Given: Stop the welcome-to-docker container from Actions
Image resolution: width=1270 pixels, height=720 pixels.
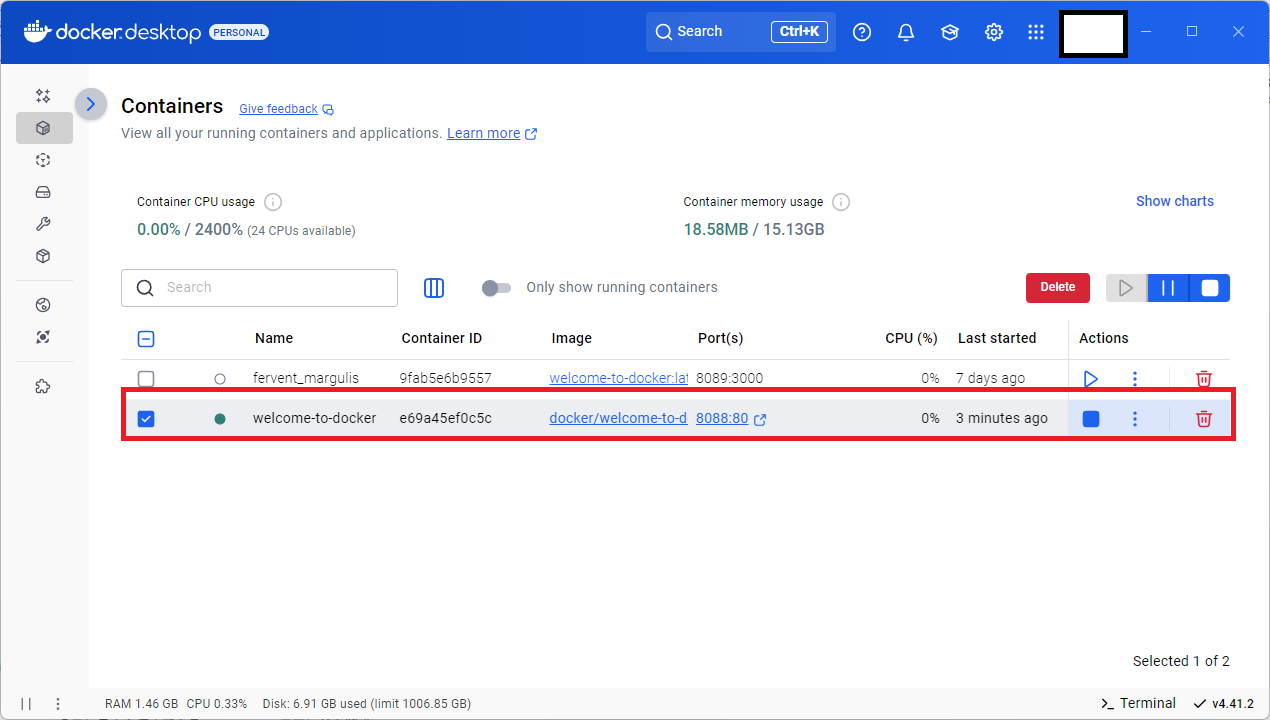Looking at the screenshot, I should (x=1090, y=418).
